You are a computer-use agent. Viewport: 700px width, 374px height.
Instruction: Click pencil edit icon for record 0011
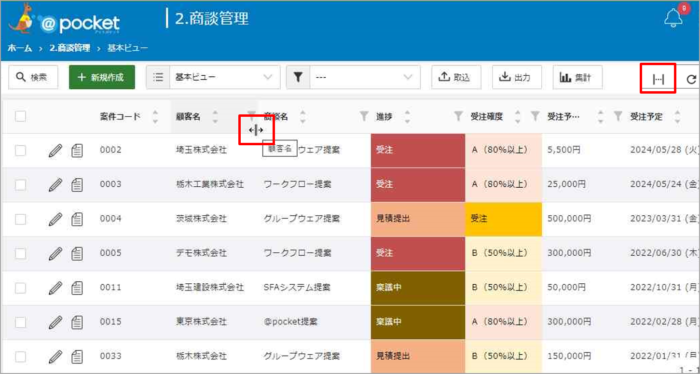click(55, 288)
